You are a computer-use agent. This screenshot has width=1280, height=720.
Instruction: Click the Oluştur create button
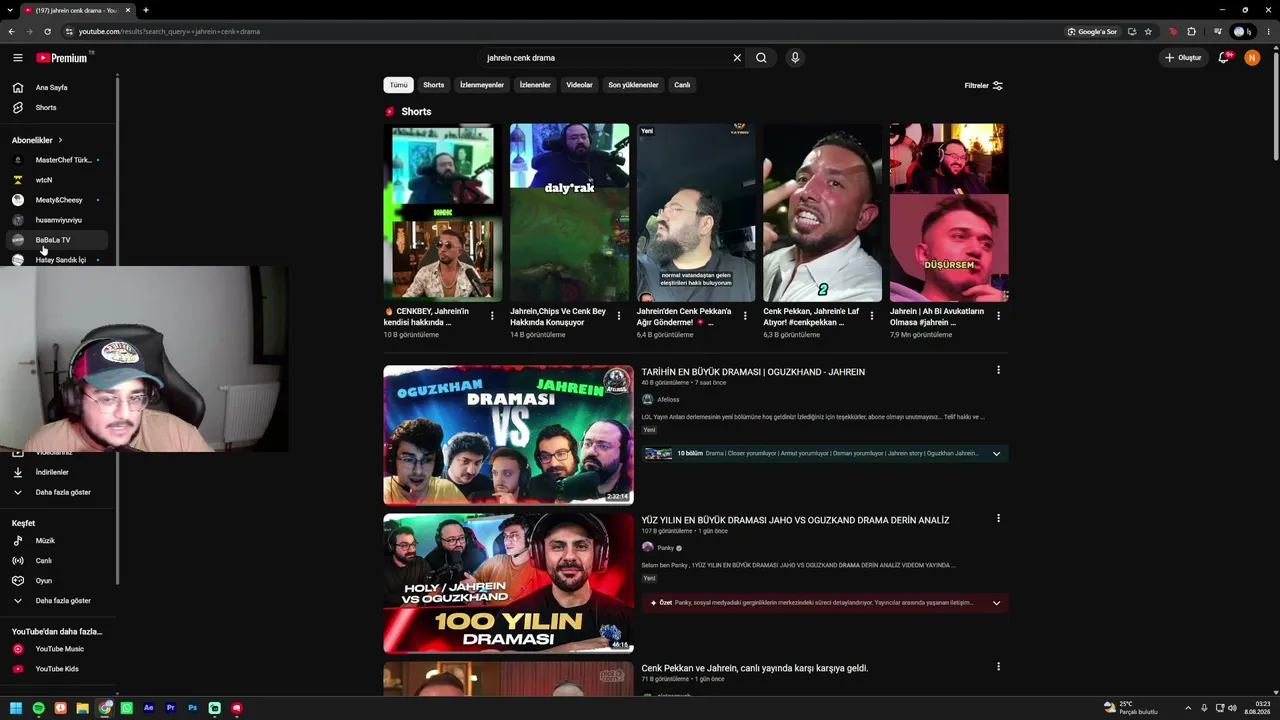pos(1183,58)
